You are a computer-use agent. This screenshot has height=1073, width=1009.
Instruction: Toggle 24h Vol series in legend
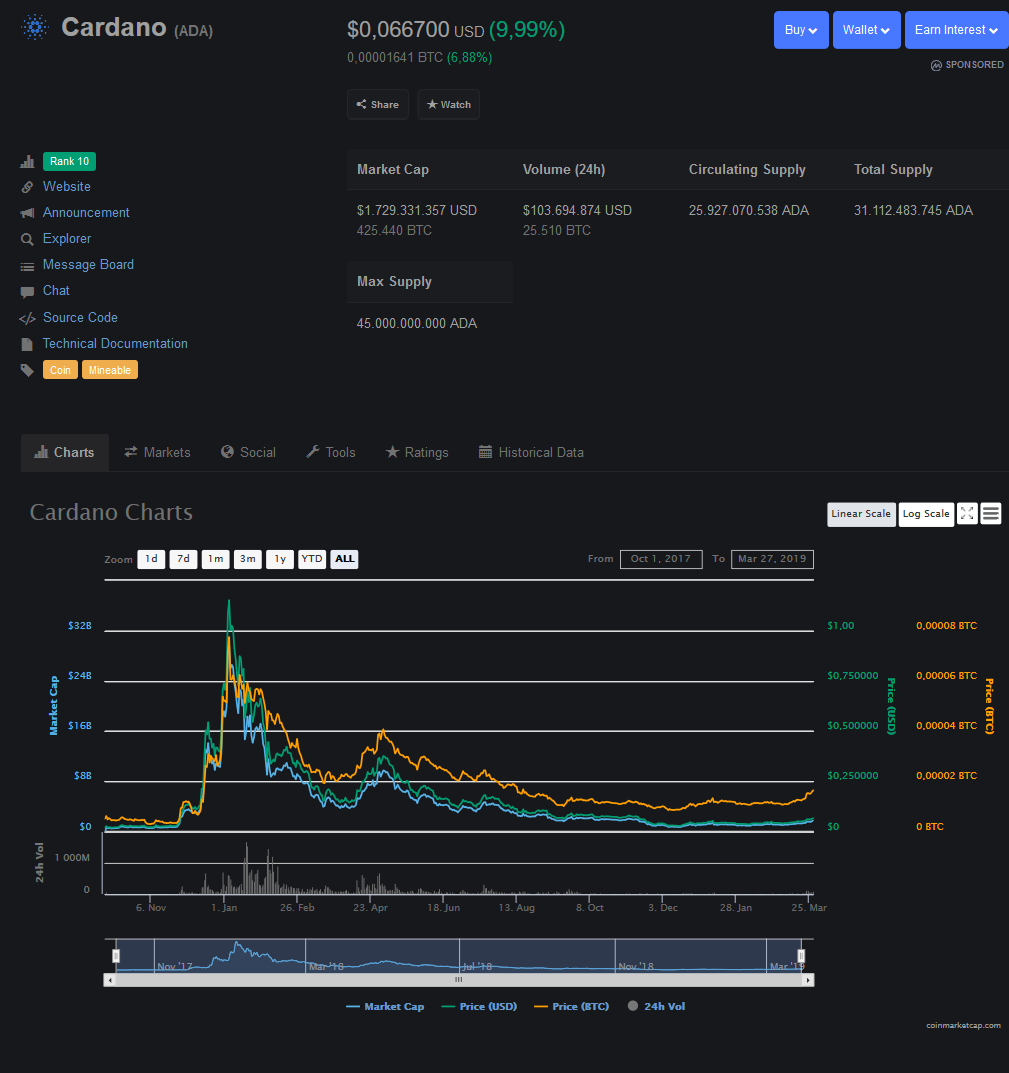[656, 1007]
